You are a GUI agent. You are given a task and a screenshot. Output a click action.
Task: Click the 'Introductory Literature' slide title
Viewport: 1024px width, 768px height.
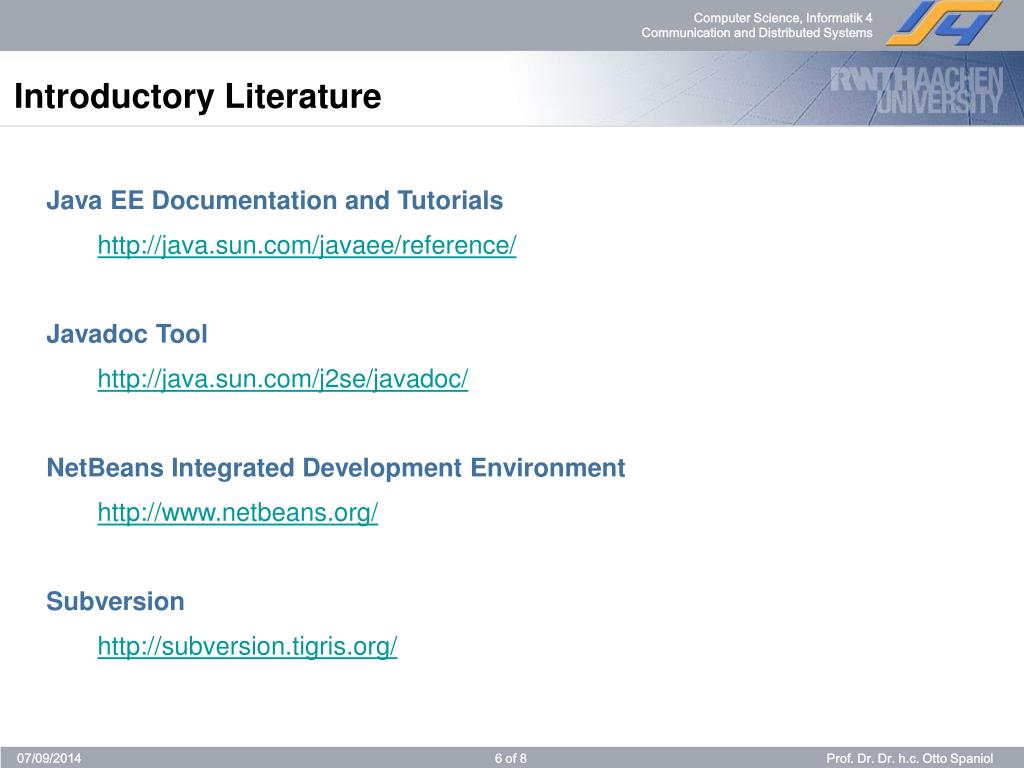tap(197, 97)
